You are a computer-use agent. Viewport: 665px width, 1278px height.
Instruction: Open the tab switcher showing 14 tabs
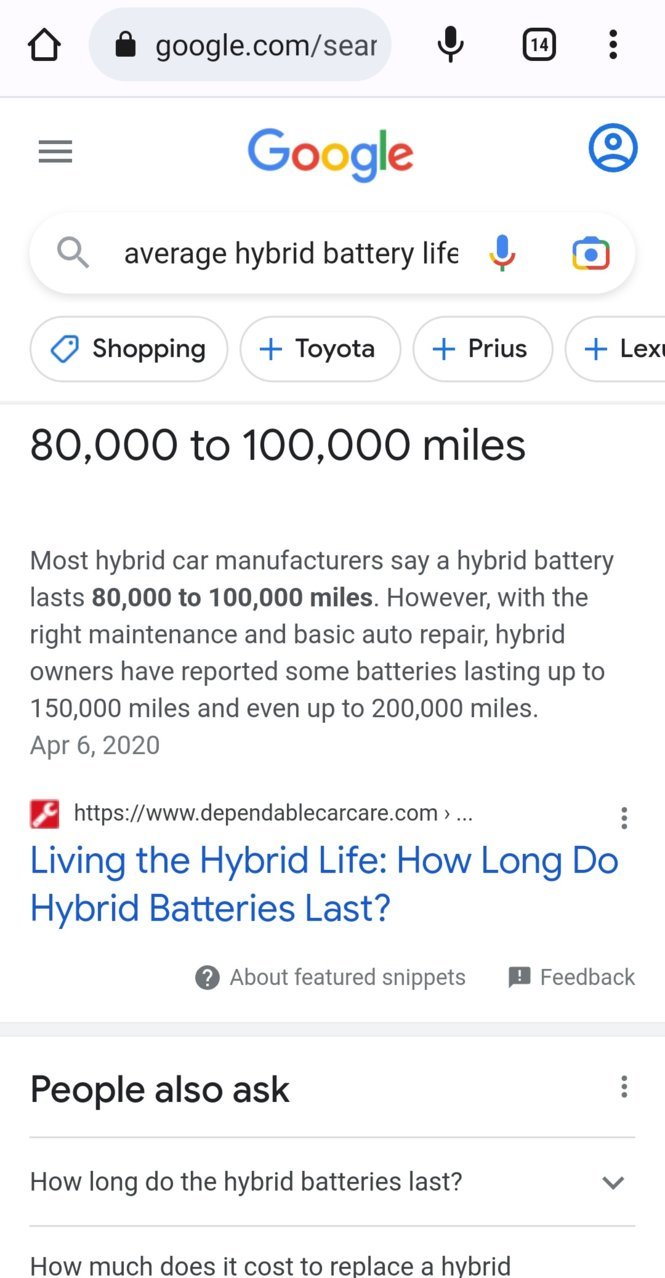click(539, 45)
